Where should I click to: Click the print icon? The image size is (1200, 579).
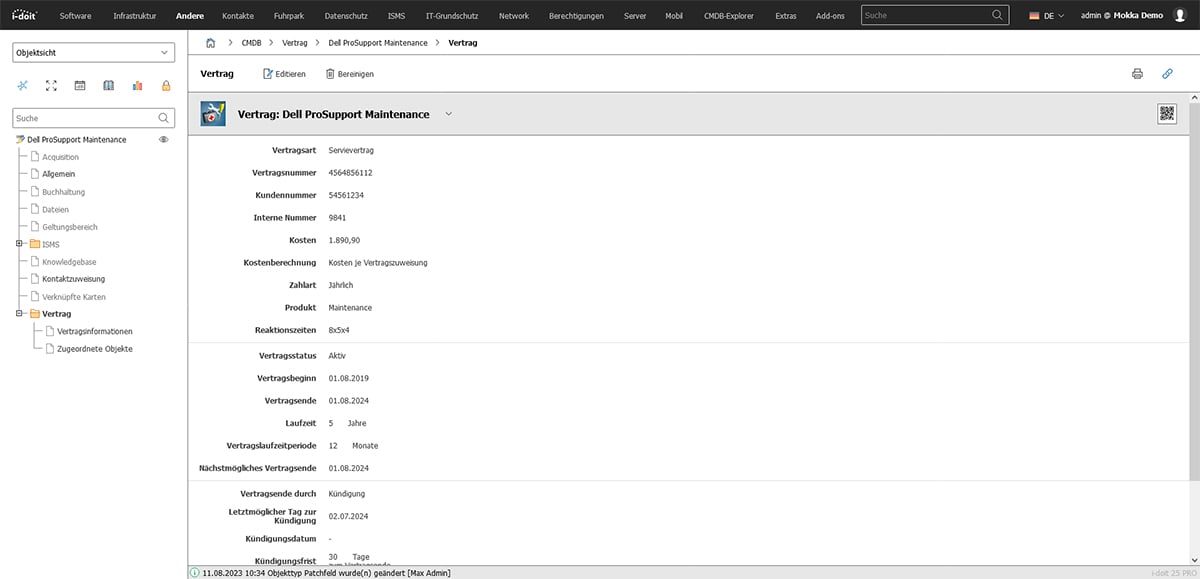pos(1137,74)
